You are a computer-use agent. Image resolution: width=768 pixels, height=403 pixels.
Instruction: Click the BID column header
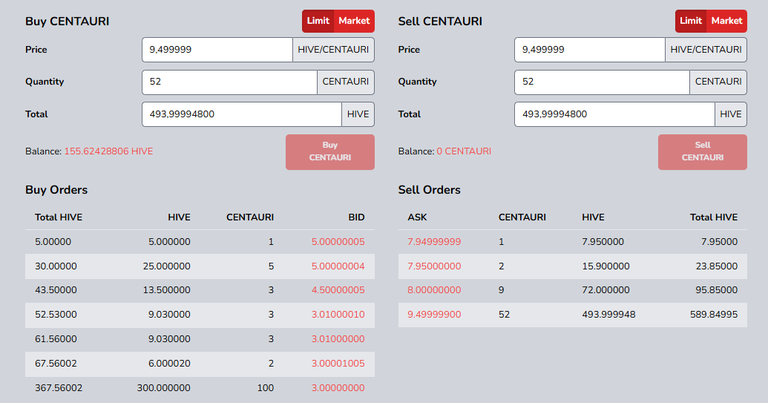click(x=357, y=217)
